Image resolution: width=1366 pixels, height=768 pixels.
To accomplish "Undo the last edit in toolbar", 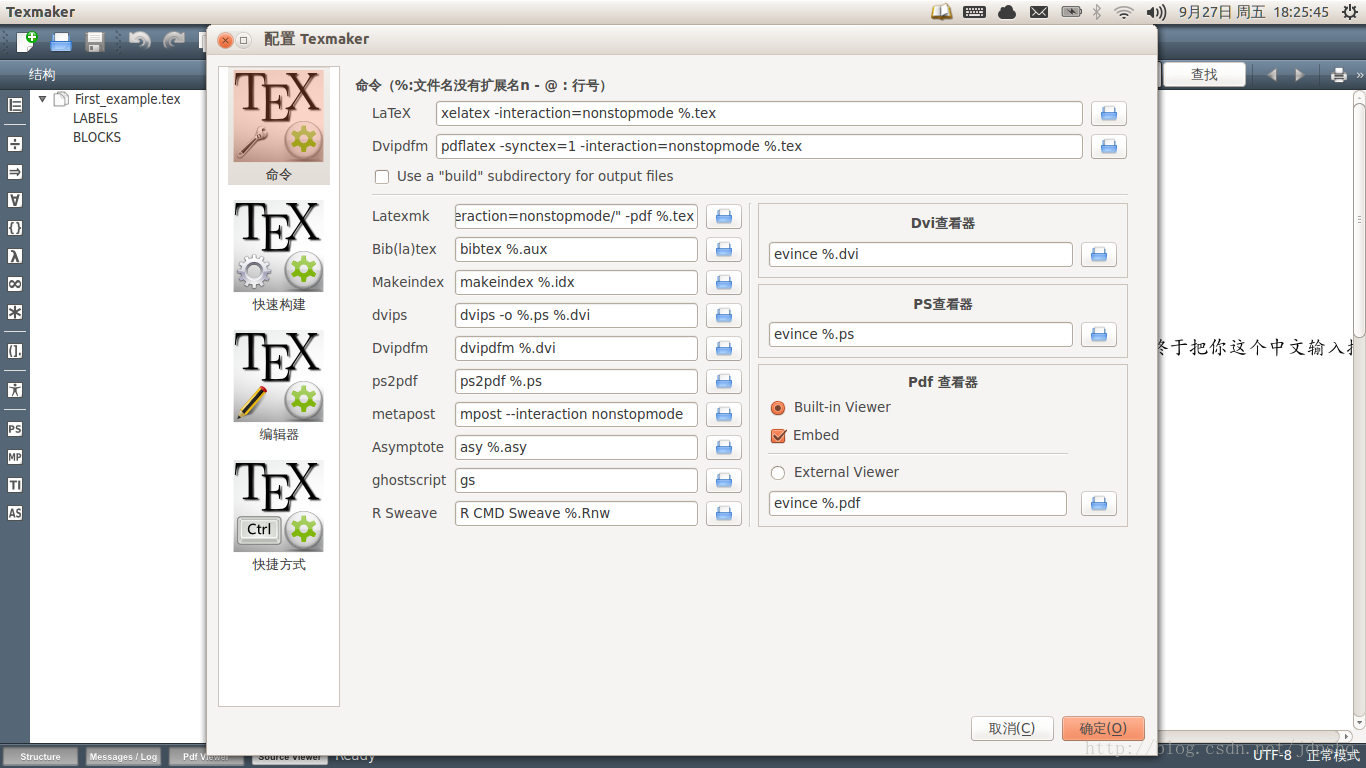I will [139, 41].
